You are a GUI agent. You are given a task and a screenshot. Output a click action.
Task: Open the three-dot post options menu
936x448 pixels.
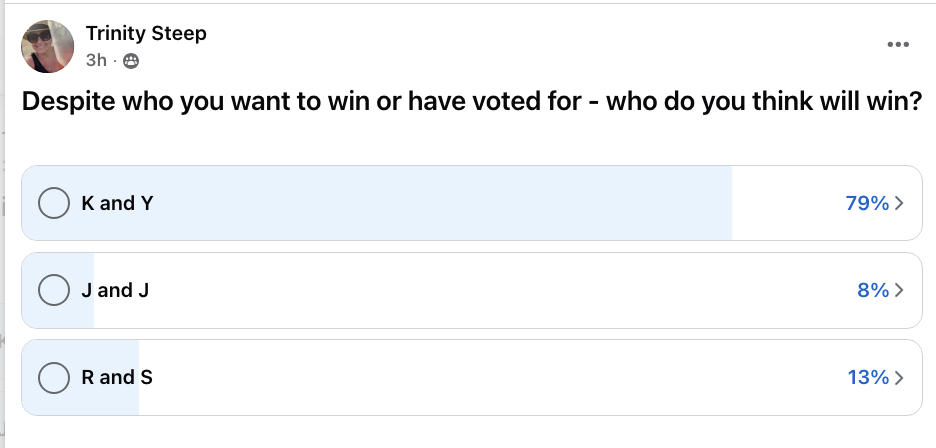tap(898, 45)
